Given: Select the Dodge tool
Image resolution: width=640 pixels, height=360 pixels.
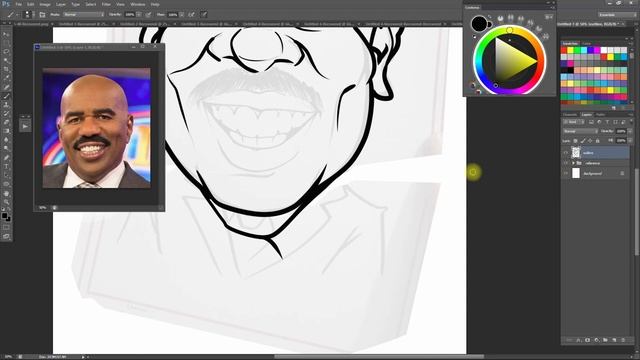Looking at the screenshot, I should click(6, 149).
